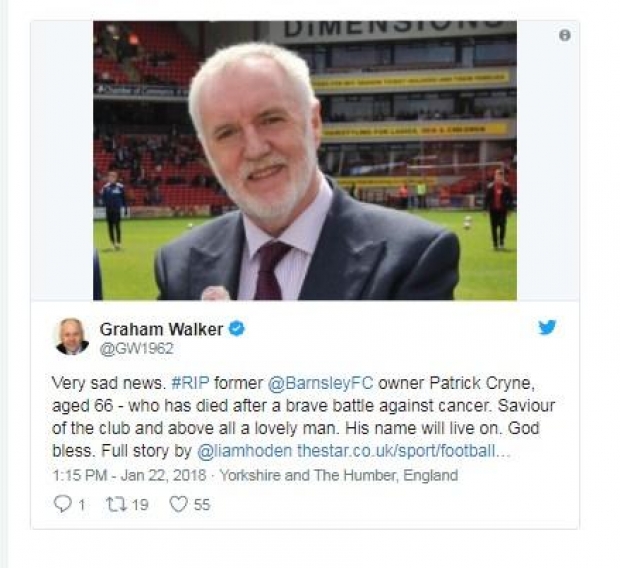Click the info icon near the photo
Image resolution: width=620 pixels, height=568 pixels.
[565, 36]
